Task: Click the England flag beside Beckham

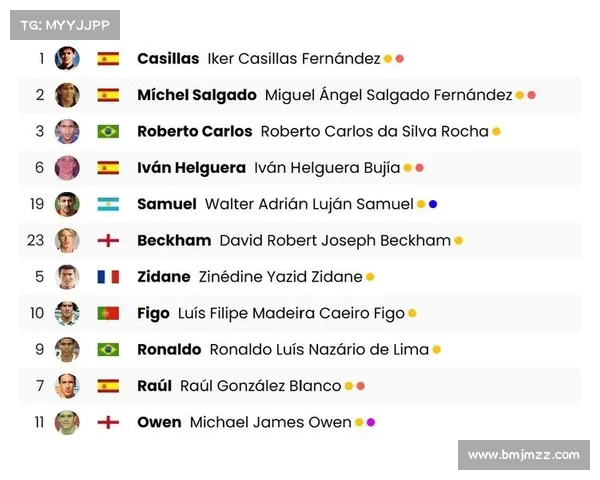Action: pos(108,241)
